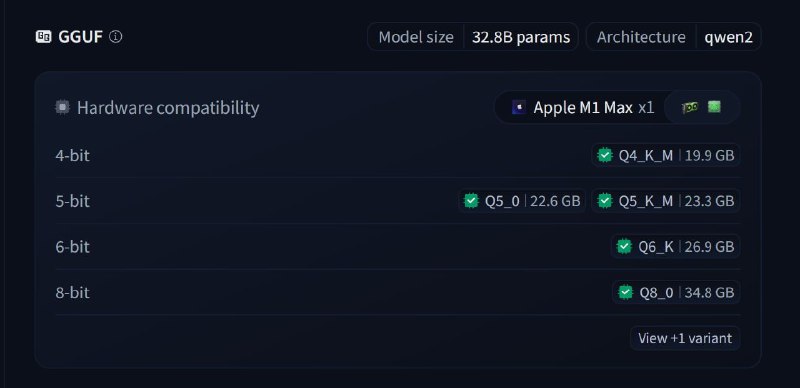The height and width of the screenshot is (388, 800).
Task: Click the compatibility check badge on Q6_K
Action: coord(624,247)
